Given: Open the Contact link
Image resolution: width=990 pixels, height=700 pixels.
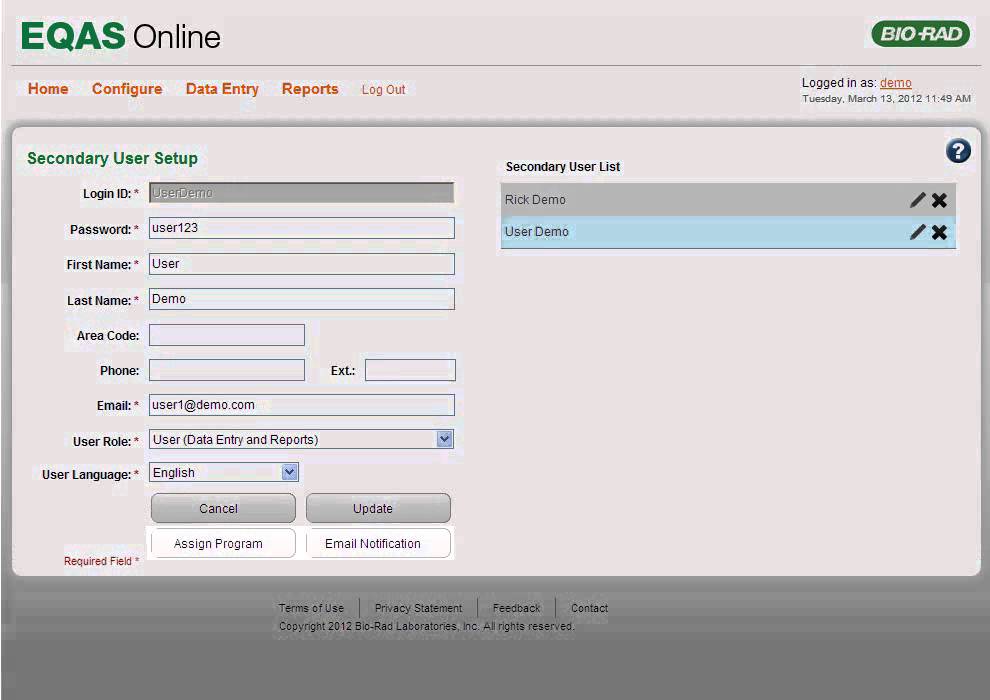Looking at the screenshot, I should tap(590, 608).
